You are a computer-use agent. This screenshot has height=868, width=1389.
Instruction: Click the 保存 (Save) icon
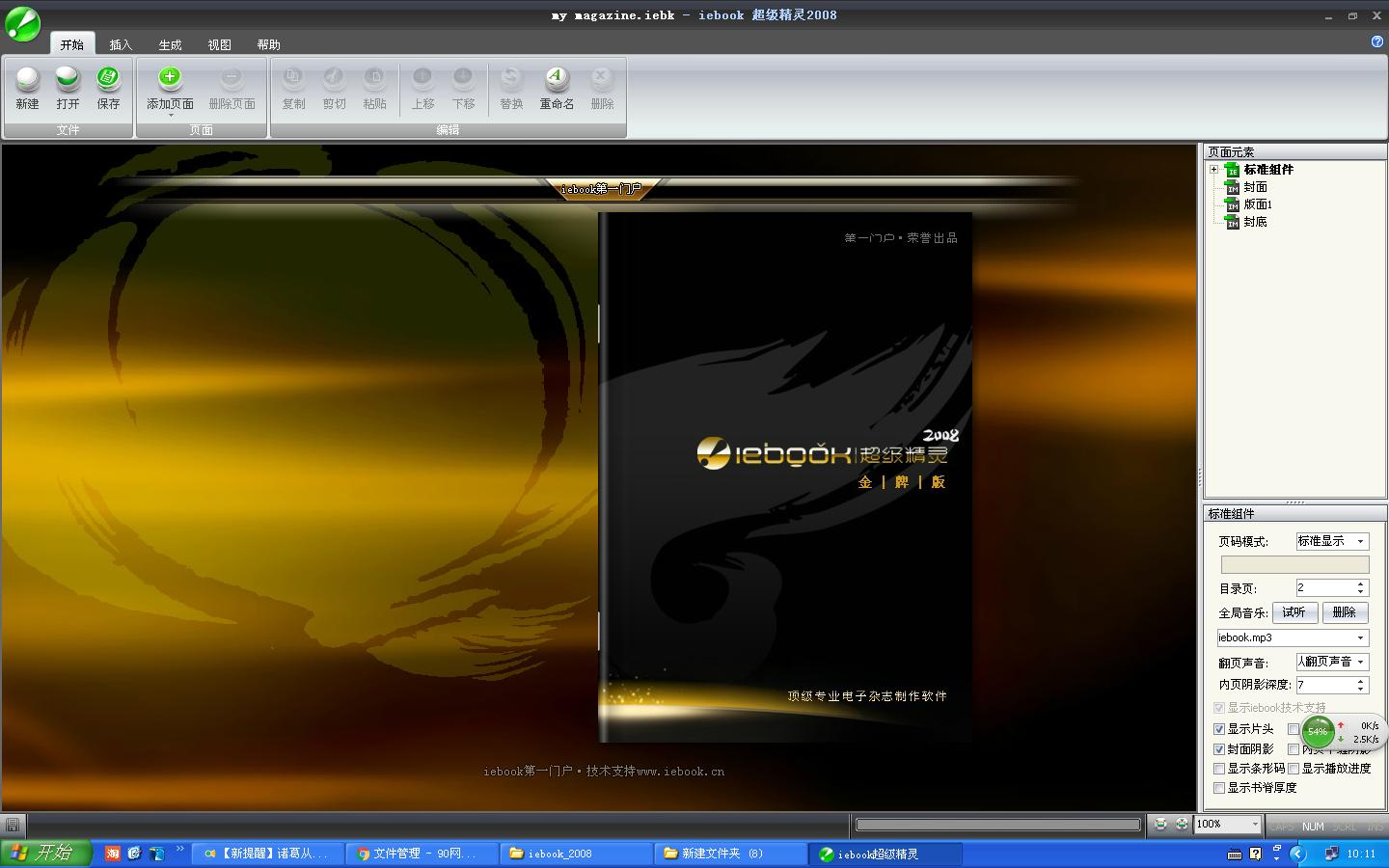(108, 78)
